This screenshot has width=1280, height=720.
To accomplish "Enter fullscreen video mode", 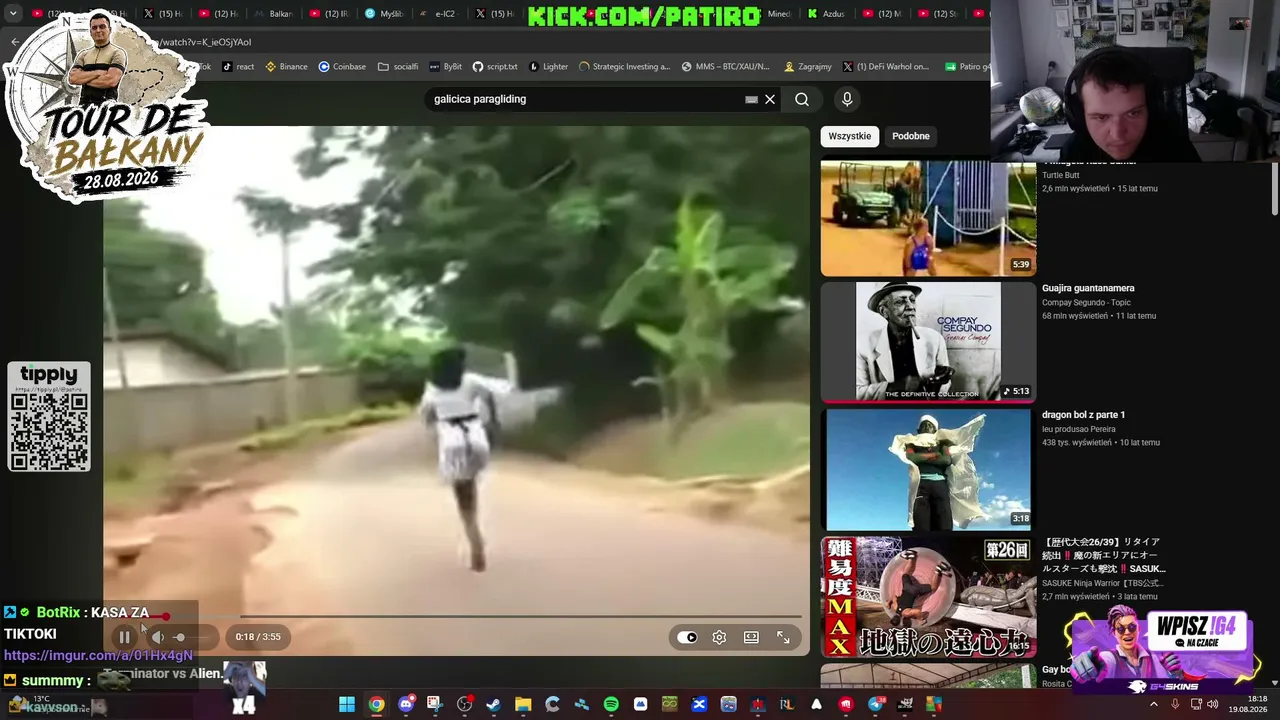I will (x=783, y=637).
